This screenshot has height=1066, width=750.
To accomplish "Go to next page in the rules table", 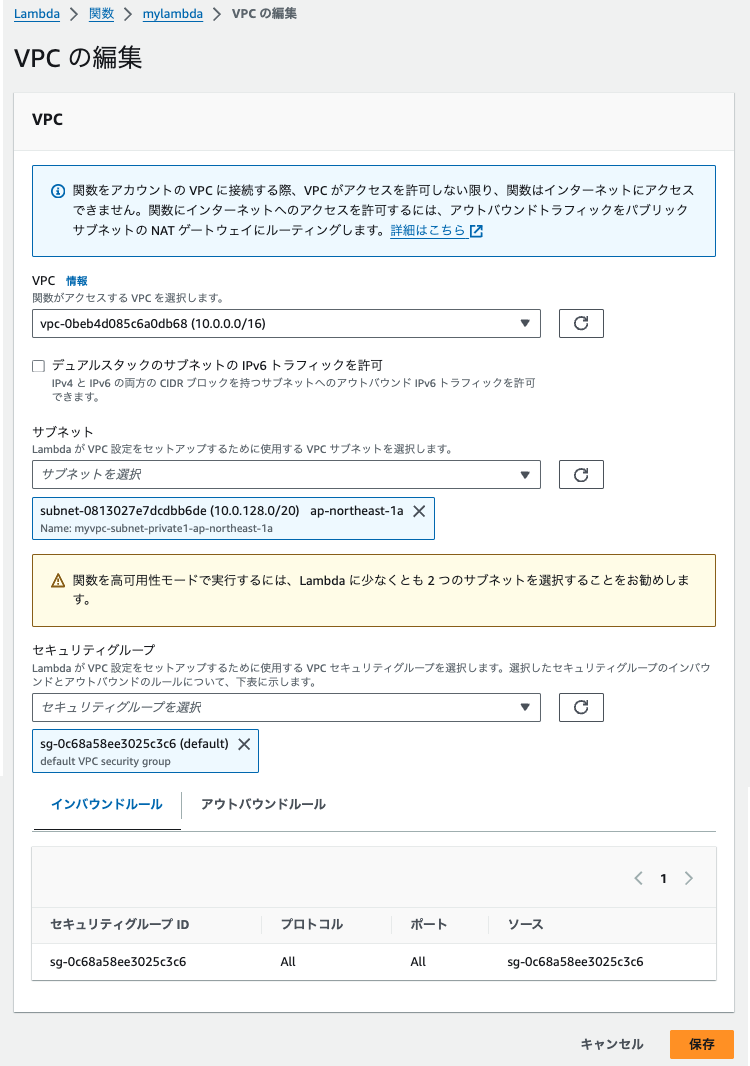I will [688, 878].
